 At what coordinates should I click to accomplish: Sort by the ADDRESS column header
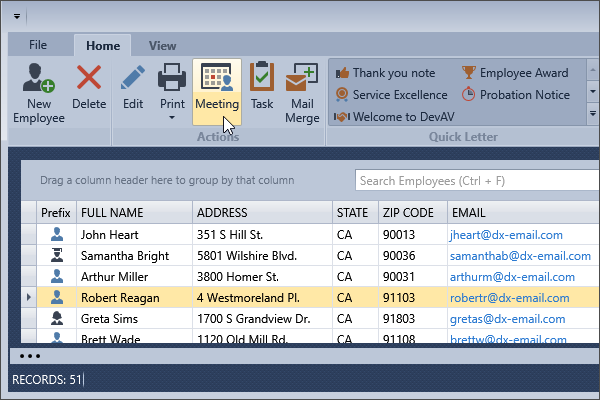pyautogui.click(x=262, y=212)
